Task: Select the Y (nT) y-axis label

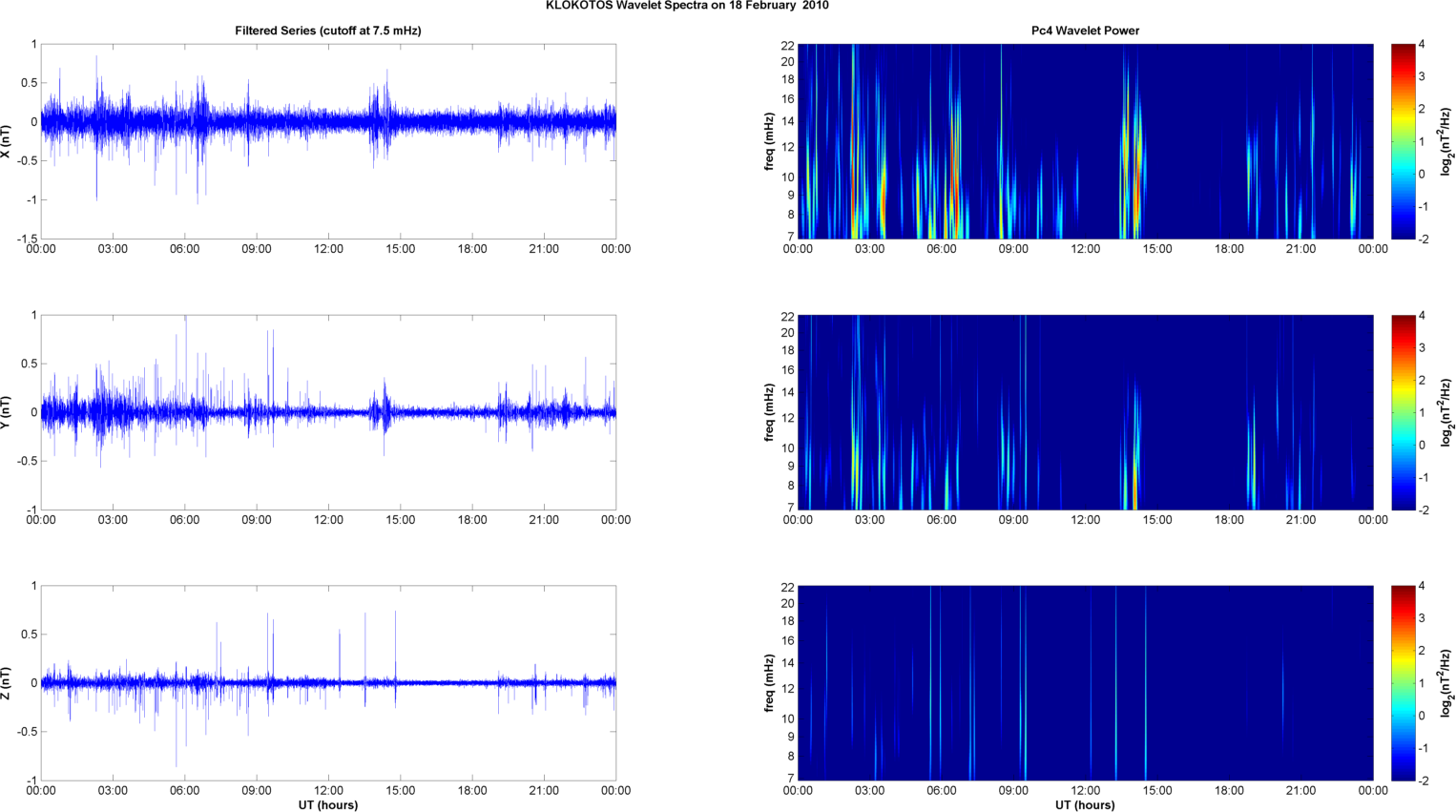Action: (x=7, y=412)
